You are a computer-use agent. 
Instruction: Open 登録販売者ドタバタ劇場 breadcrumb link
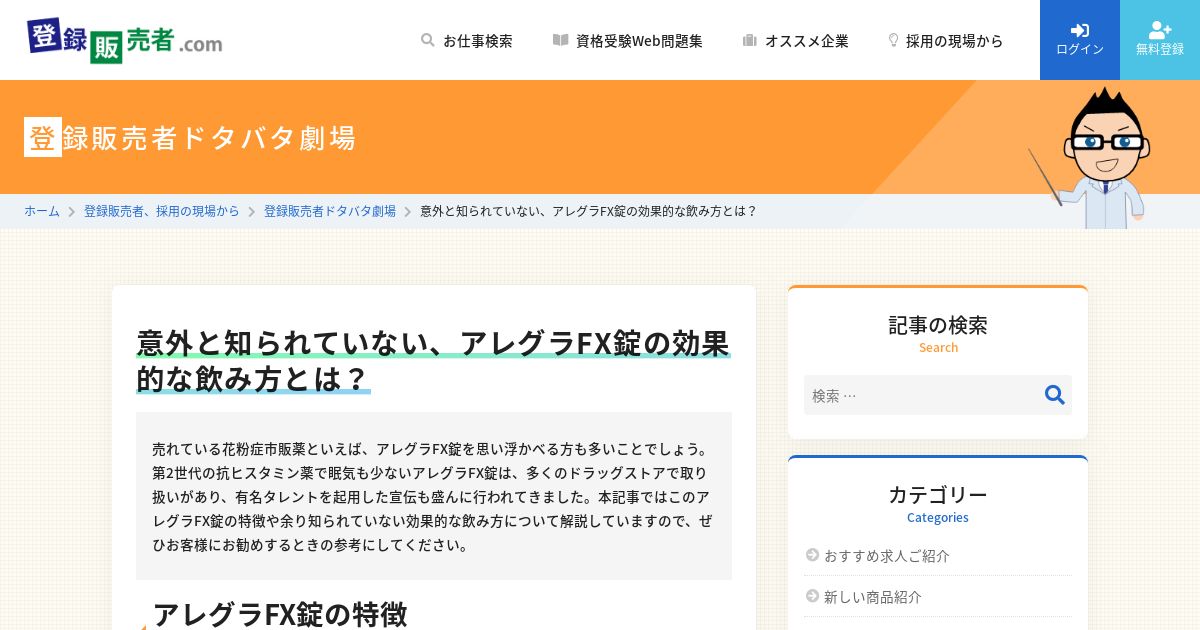pyautogui.click(x=330, y=211)
